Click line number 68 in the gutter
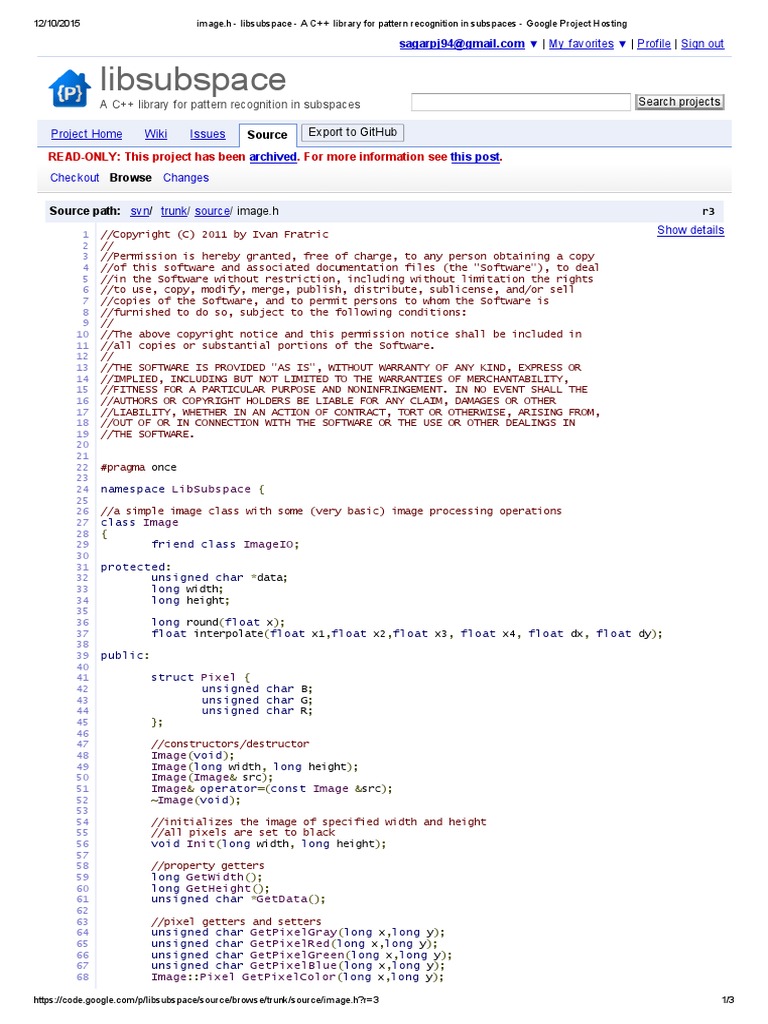Screen dimensions: 768x1024 click(82, 977)
